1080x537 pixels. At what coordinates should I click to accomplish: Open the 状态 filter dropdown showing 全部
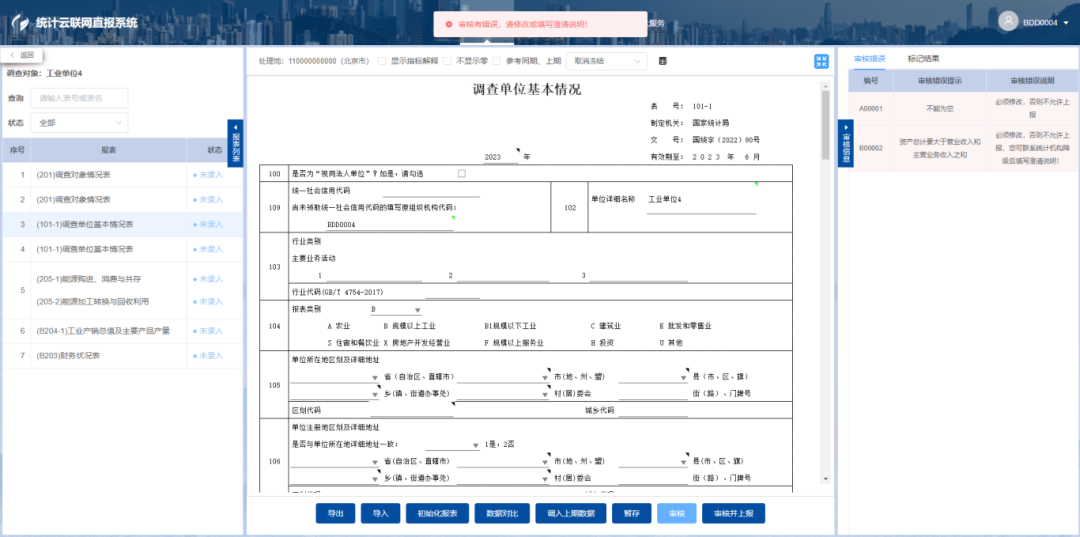coord(79,123)
